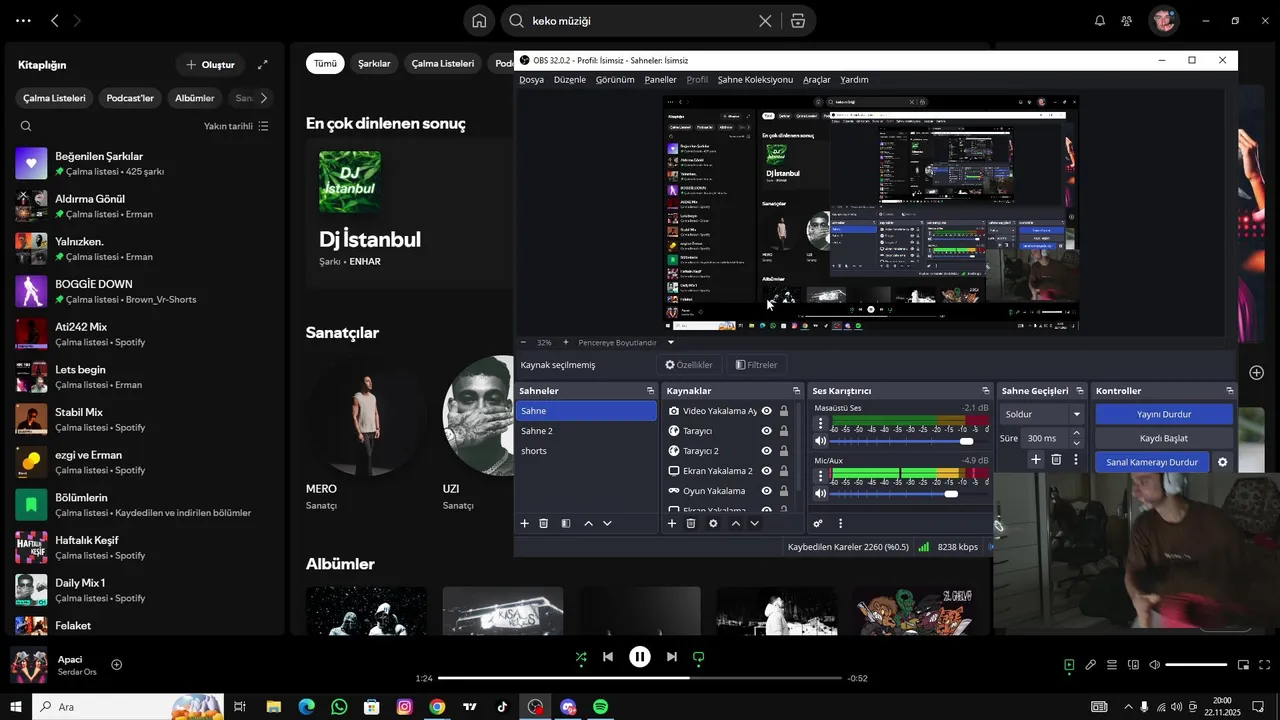Viewport: 1280px width, 720px height.
Task: Mute Masaüstü Ses in OBS mixer
Action: pyautogui.click(x=821, y=441)
